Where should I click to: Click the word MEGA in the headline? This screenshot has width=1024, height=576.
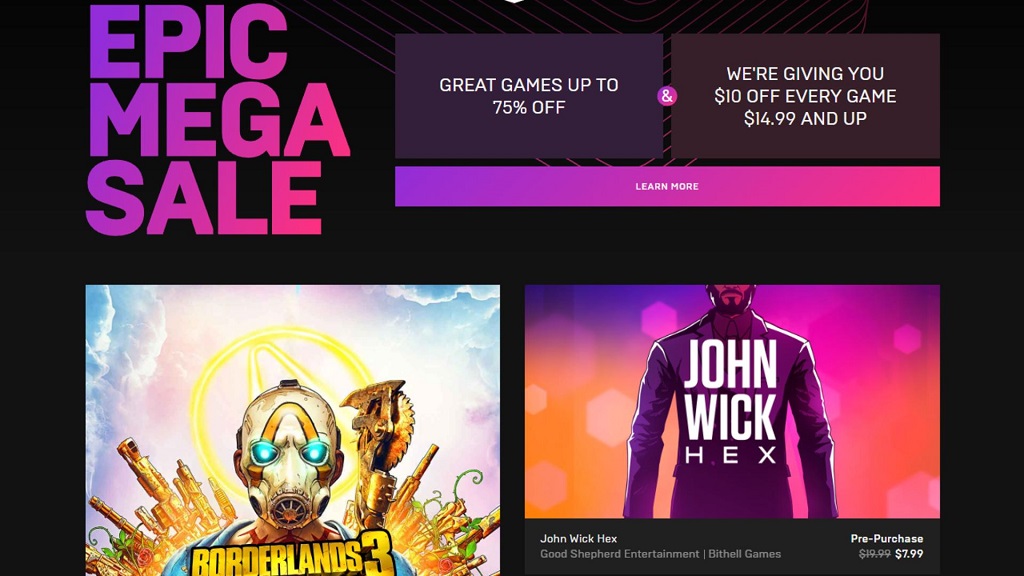219,120
